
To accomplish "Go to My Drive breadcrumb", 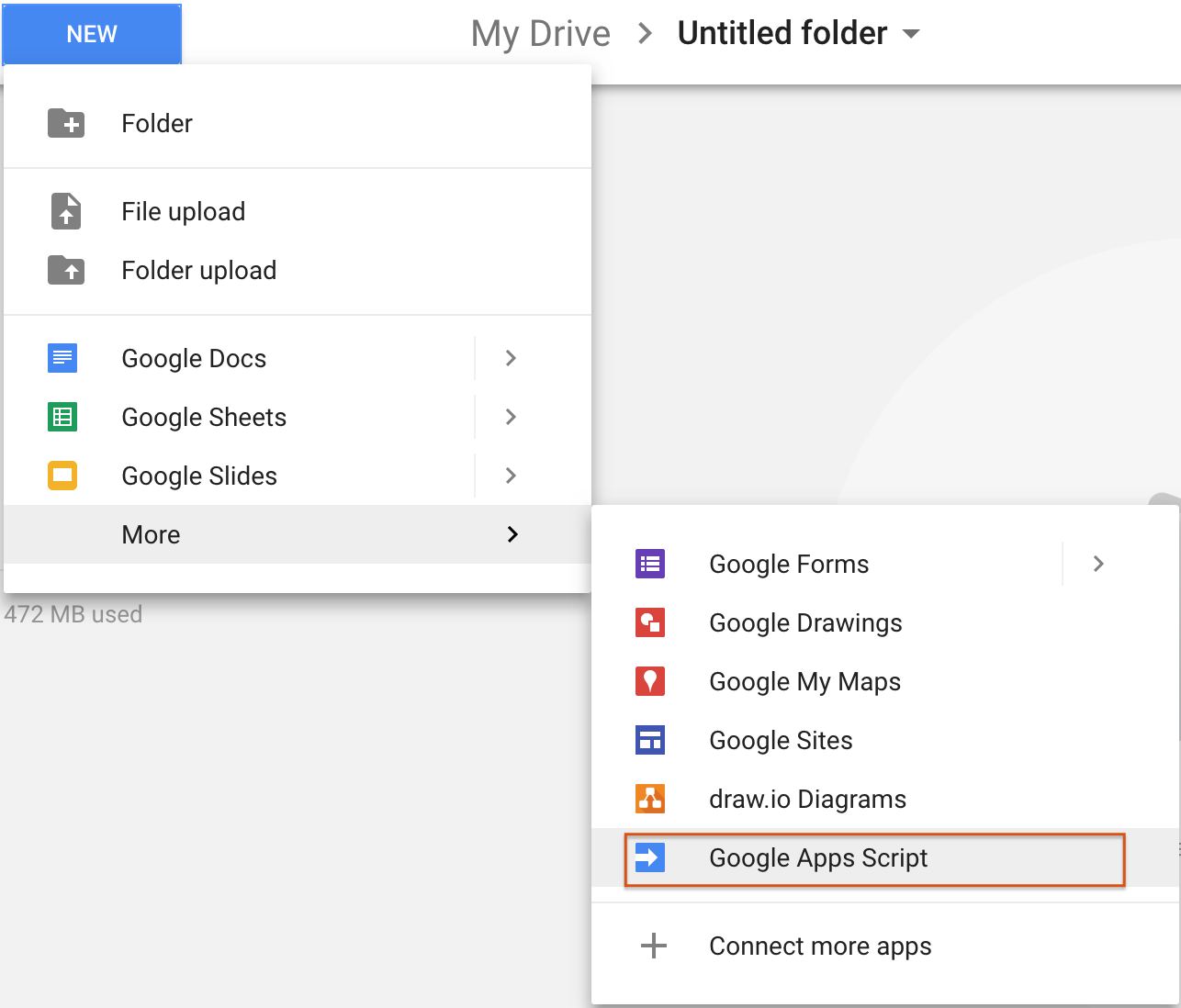I will pos(540,34).
